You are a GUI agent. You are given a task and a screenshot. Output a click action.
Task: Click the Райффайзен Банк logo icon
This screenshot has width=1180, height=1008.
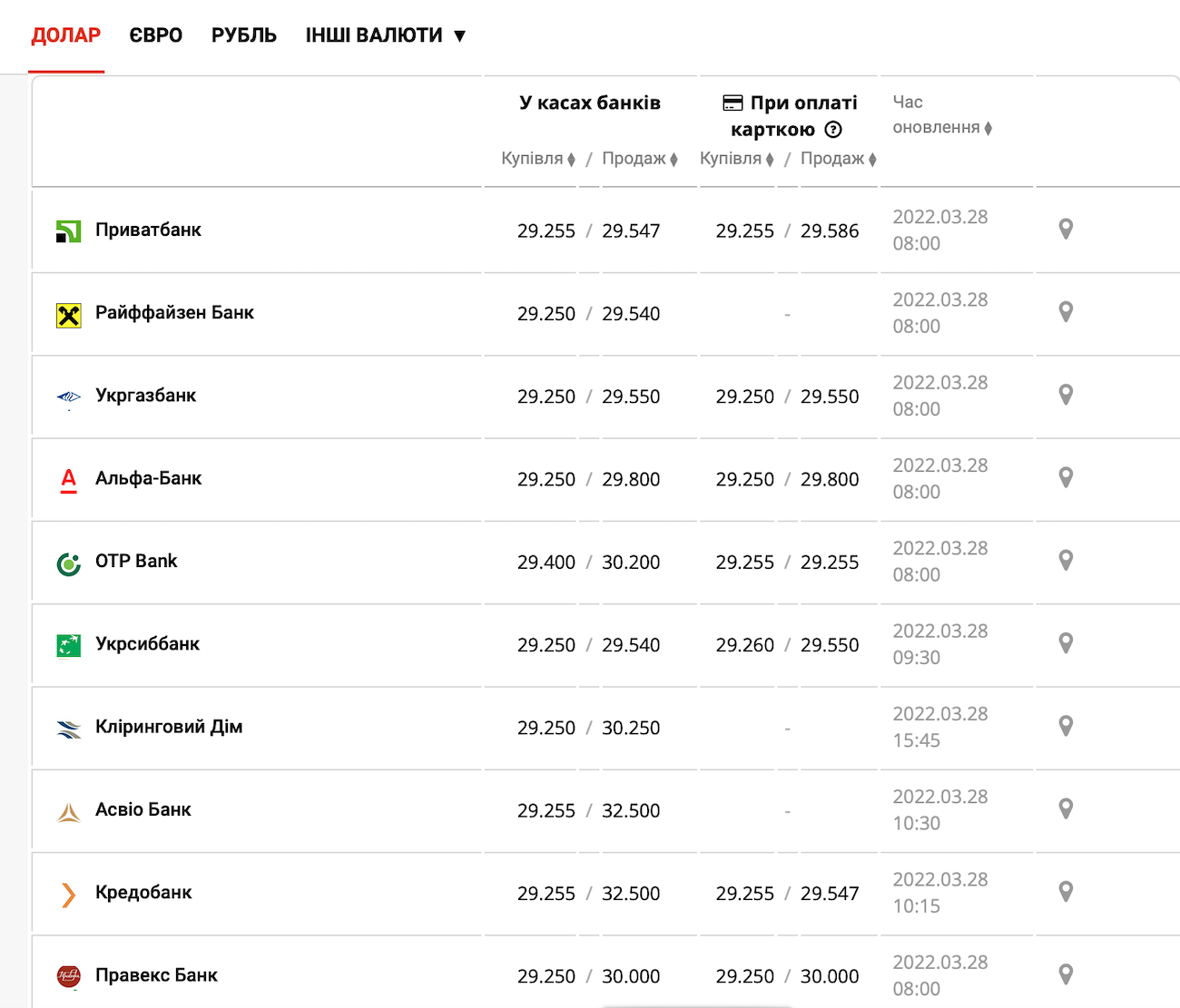[x=69, y=315]
